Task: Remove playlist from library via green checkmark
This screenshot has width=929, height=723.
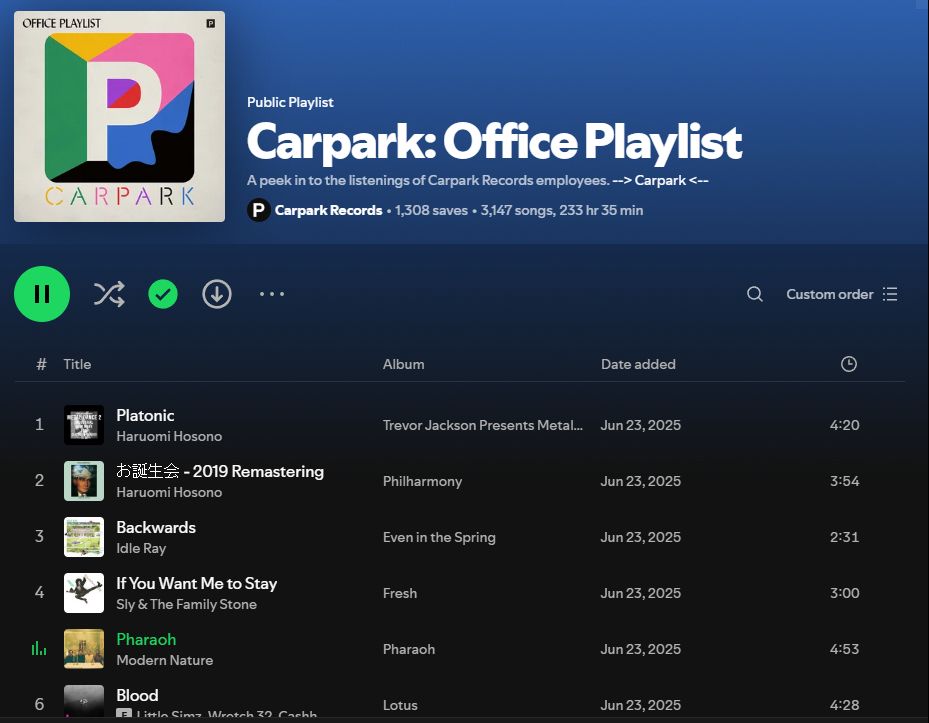Action: [x=163, y=294]
